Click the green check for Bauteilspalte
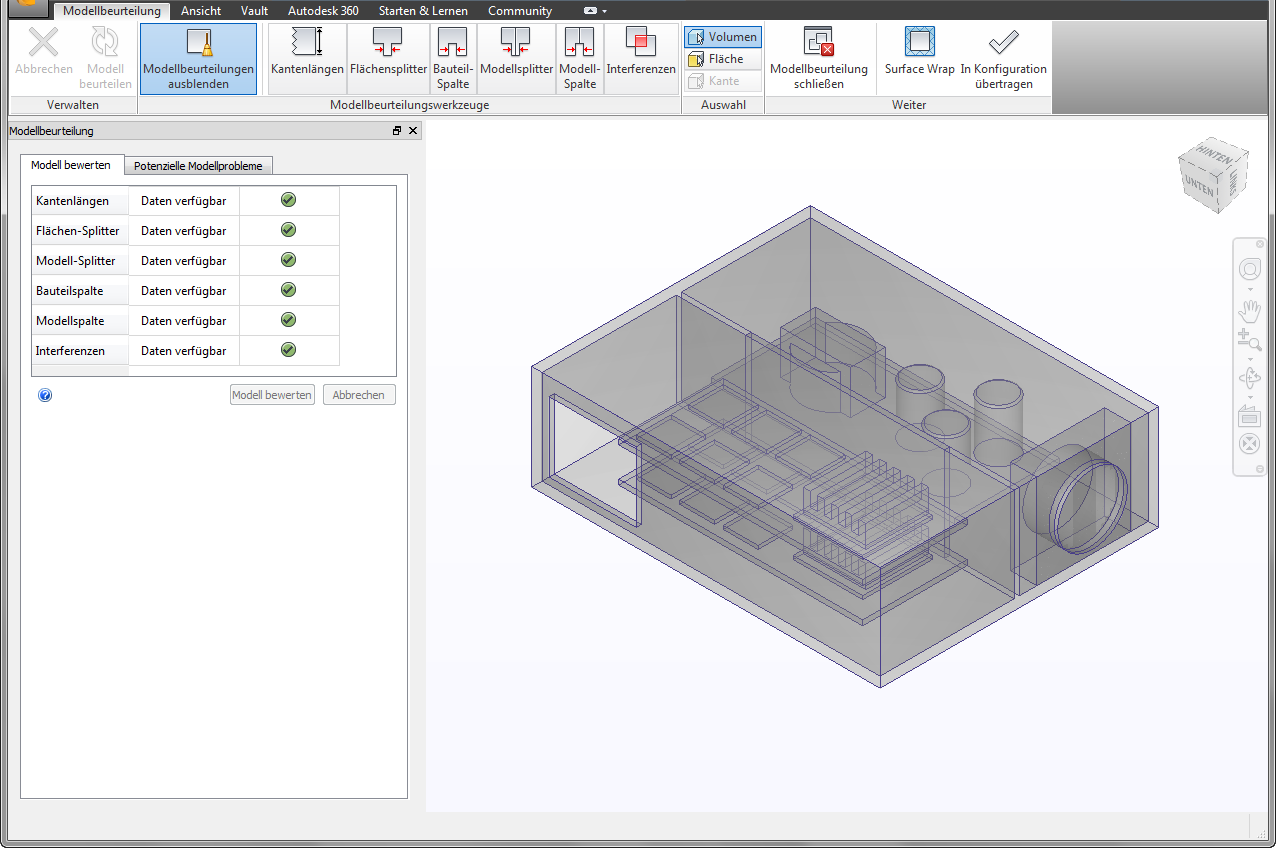 point(288,290)
